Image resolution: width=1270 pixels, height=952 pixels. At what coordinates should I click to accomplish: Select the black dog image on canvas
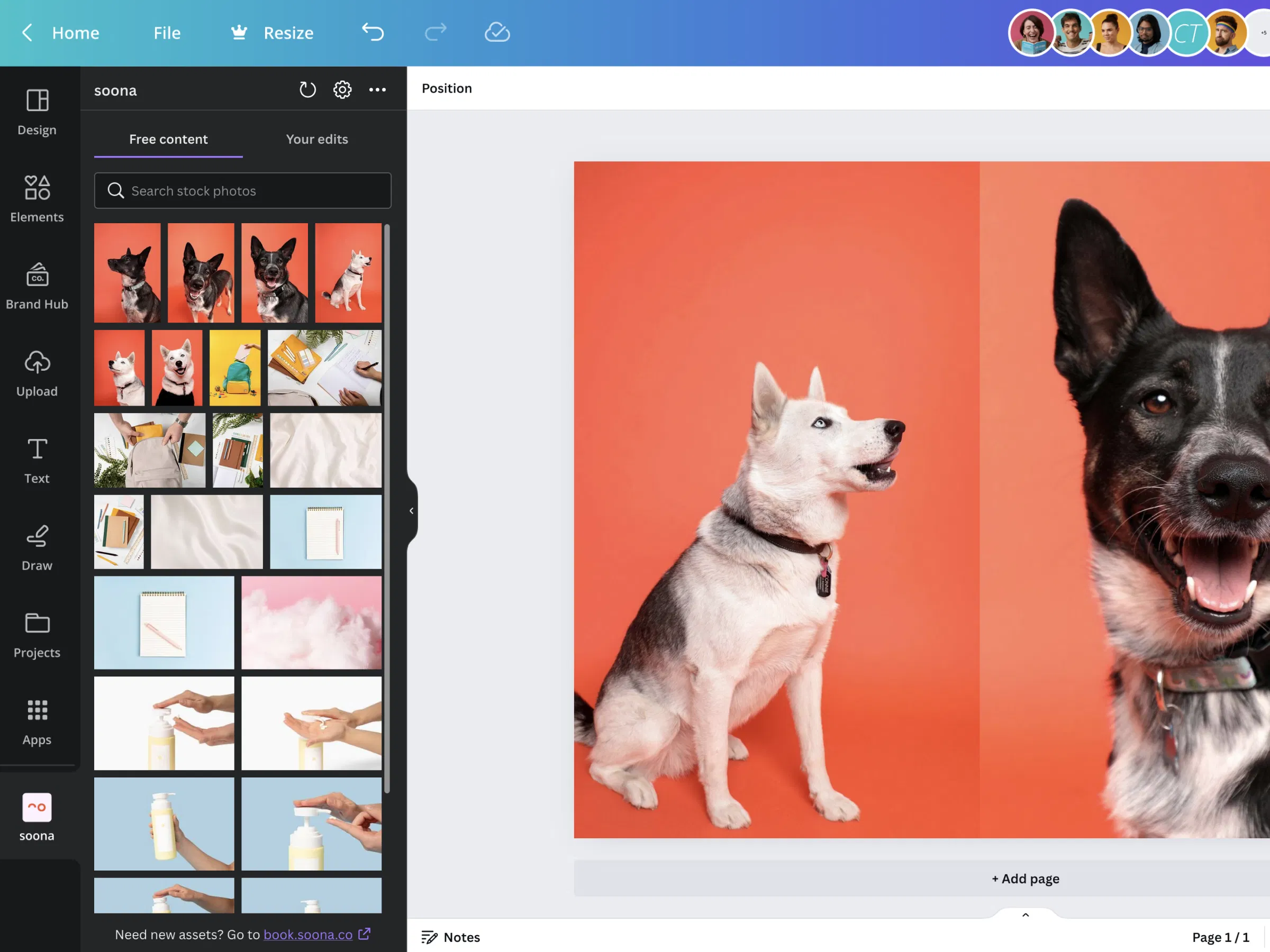tap(1124, 500)
